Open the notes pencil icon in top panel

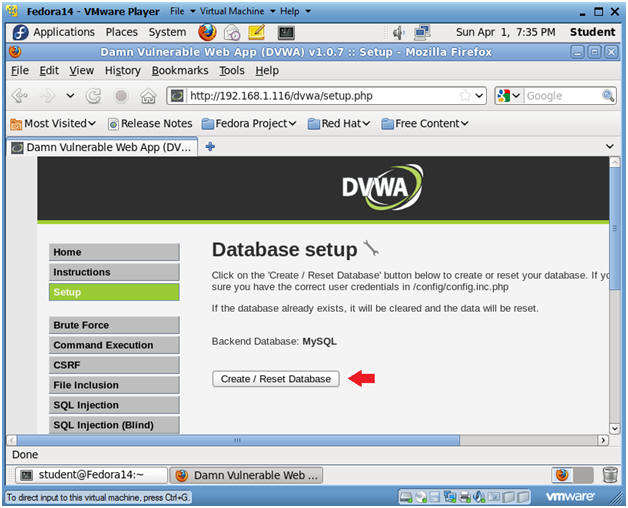pyautogui.click(x=257, y=32)
